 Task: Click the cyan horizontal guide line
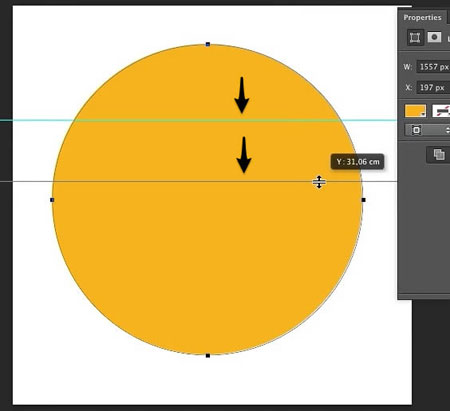(x=198, y=120)
